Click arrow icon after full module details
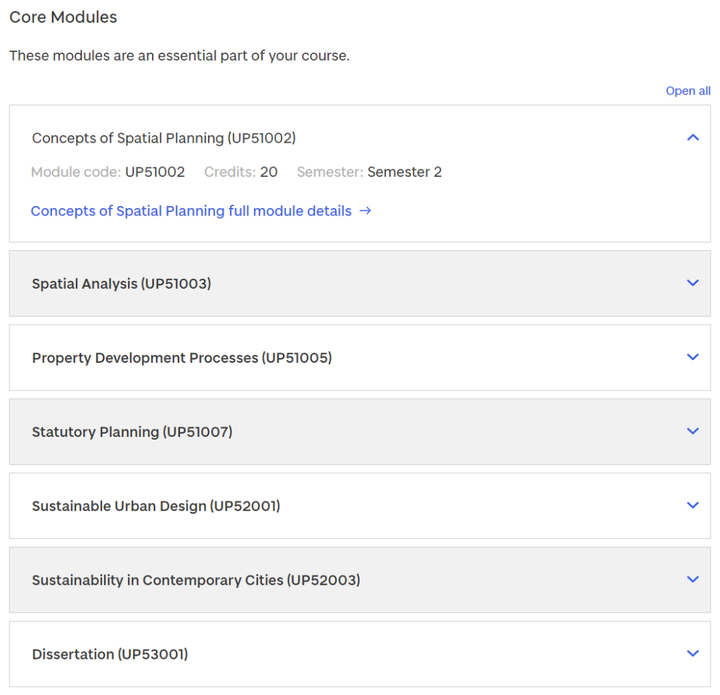This screenshot has width=720, height=695. pos(365,211)
